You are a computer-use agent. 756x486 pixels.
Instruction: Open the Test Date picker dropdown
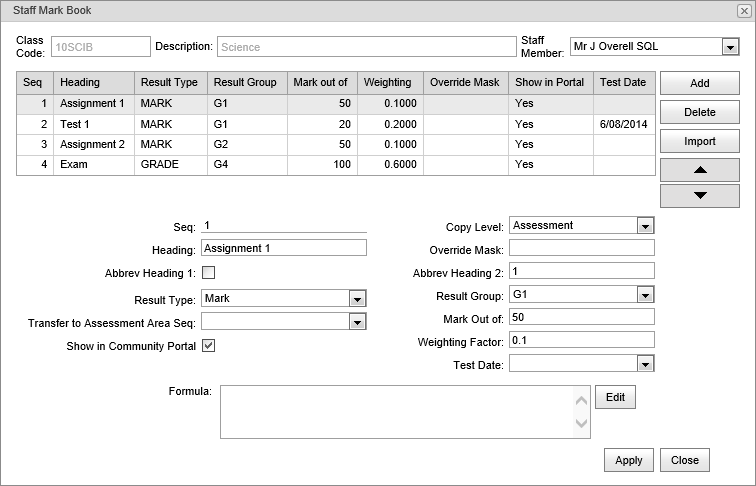click(x=645, y=364)
